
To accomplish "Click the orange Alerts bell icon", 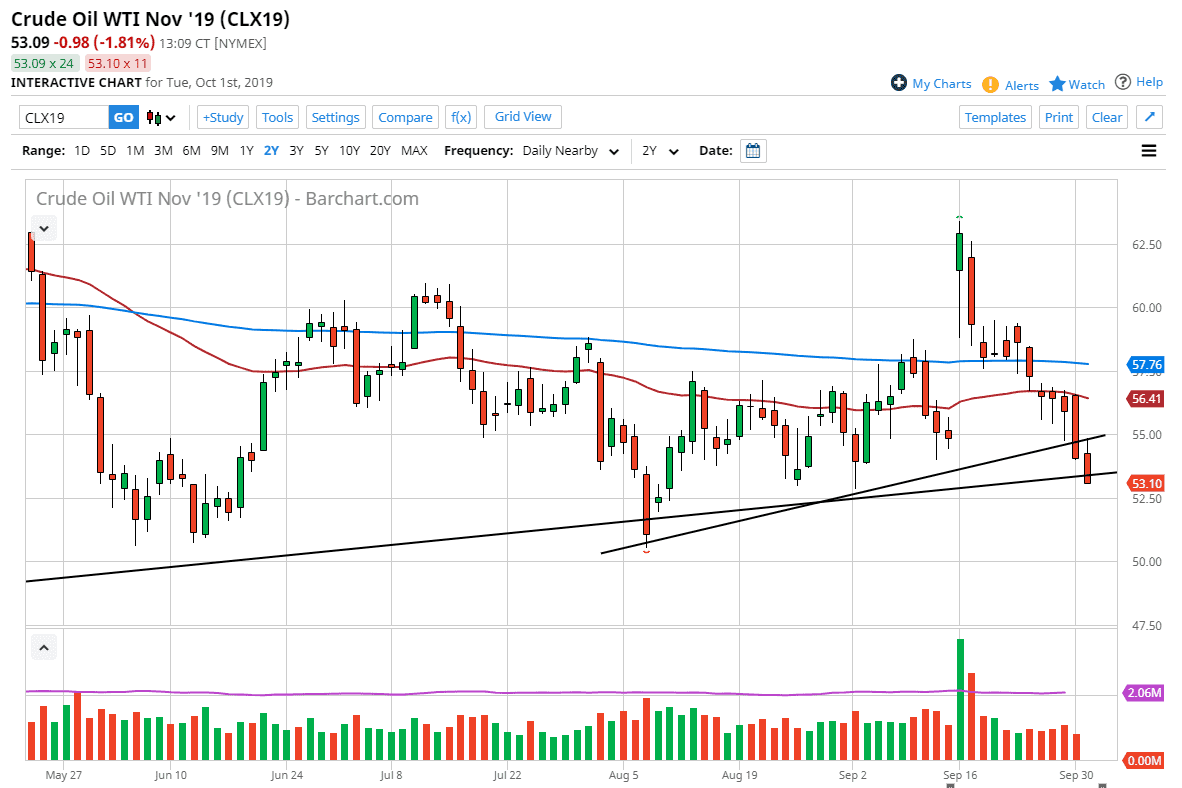I will [x=989, y=84].
